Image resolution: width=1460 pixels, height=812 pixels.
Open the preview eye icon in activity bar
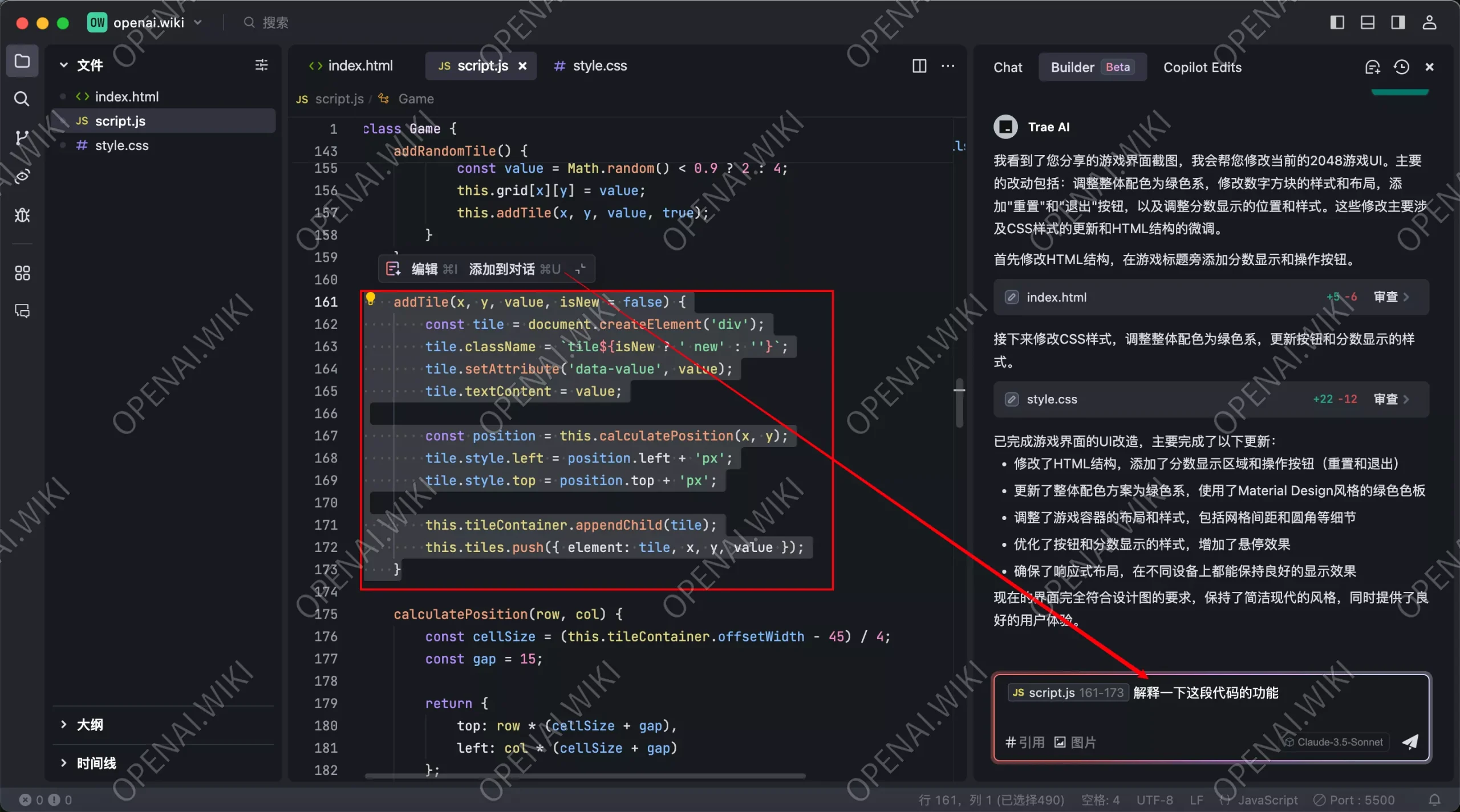point(22,176)
